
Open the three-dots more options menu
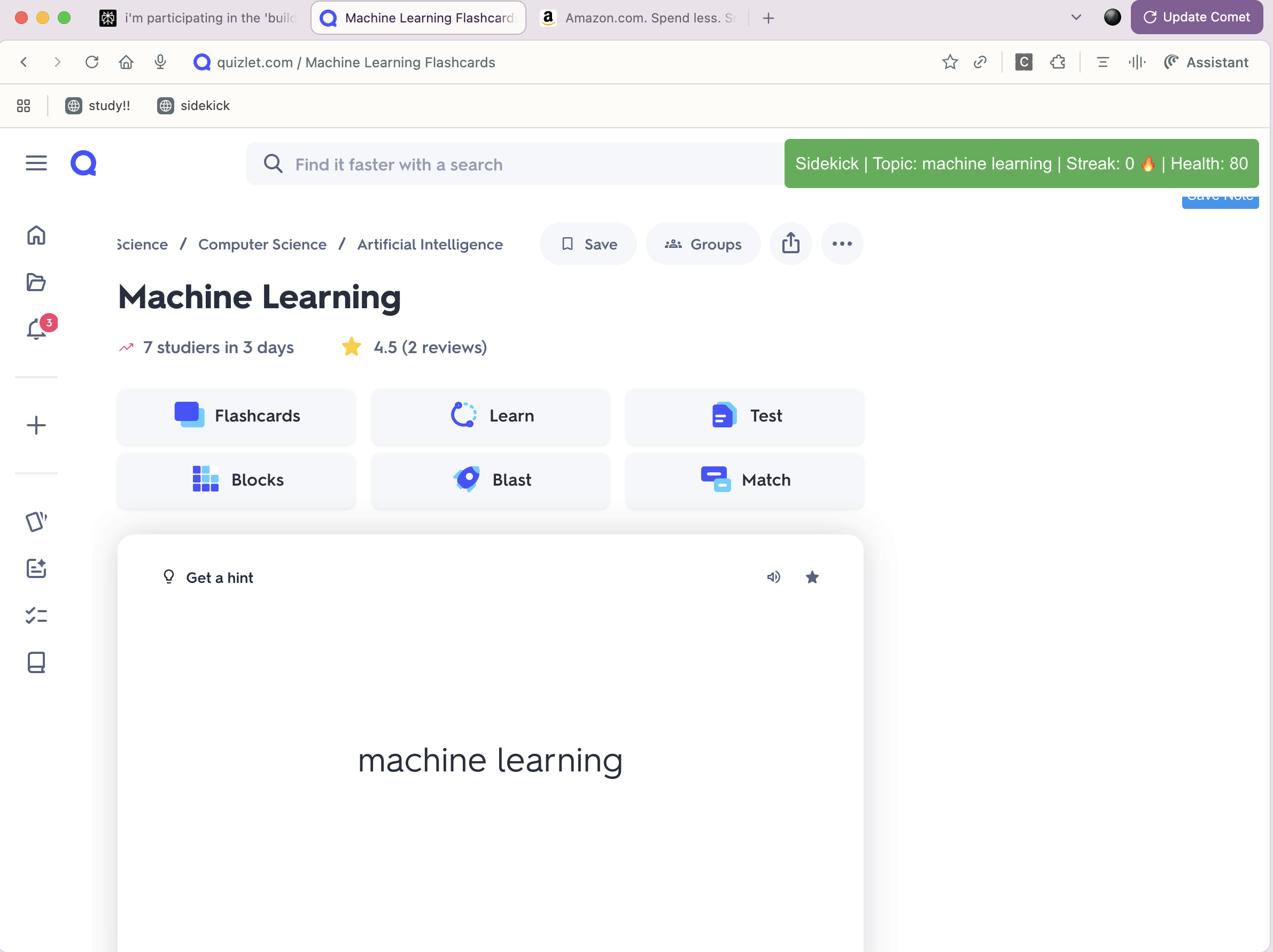coord(841,243)
